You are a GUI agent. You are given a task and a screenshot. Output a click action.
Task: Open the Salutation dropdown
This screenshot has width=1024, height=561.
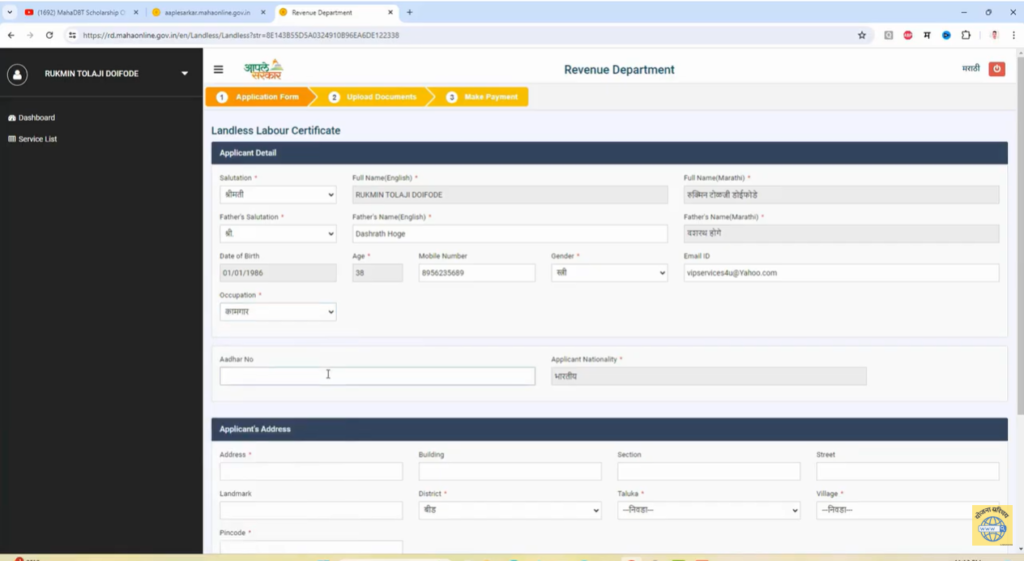(278, 195)
